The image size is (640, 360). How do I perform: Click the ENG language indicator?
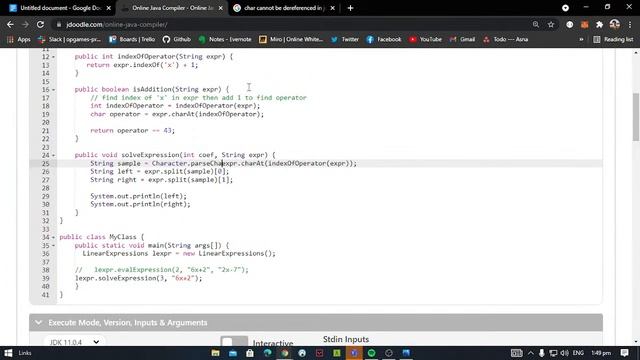pos(578,353)
